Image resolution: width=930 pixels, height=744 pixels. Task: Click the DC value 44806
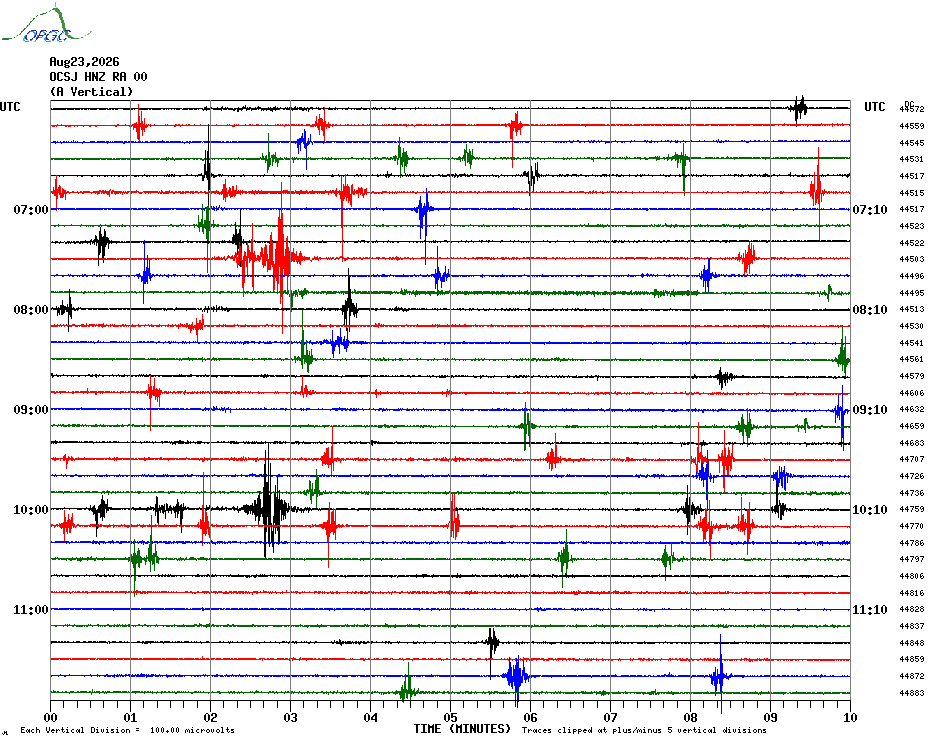point(912,576)
